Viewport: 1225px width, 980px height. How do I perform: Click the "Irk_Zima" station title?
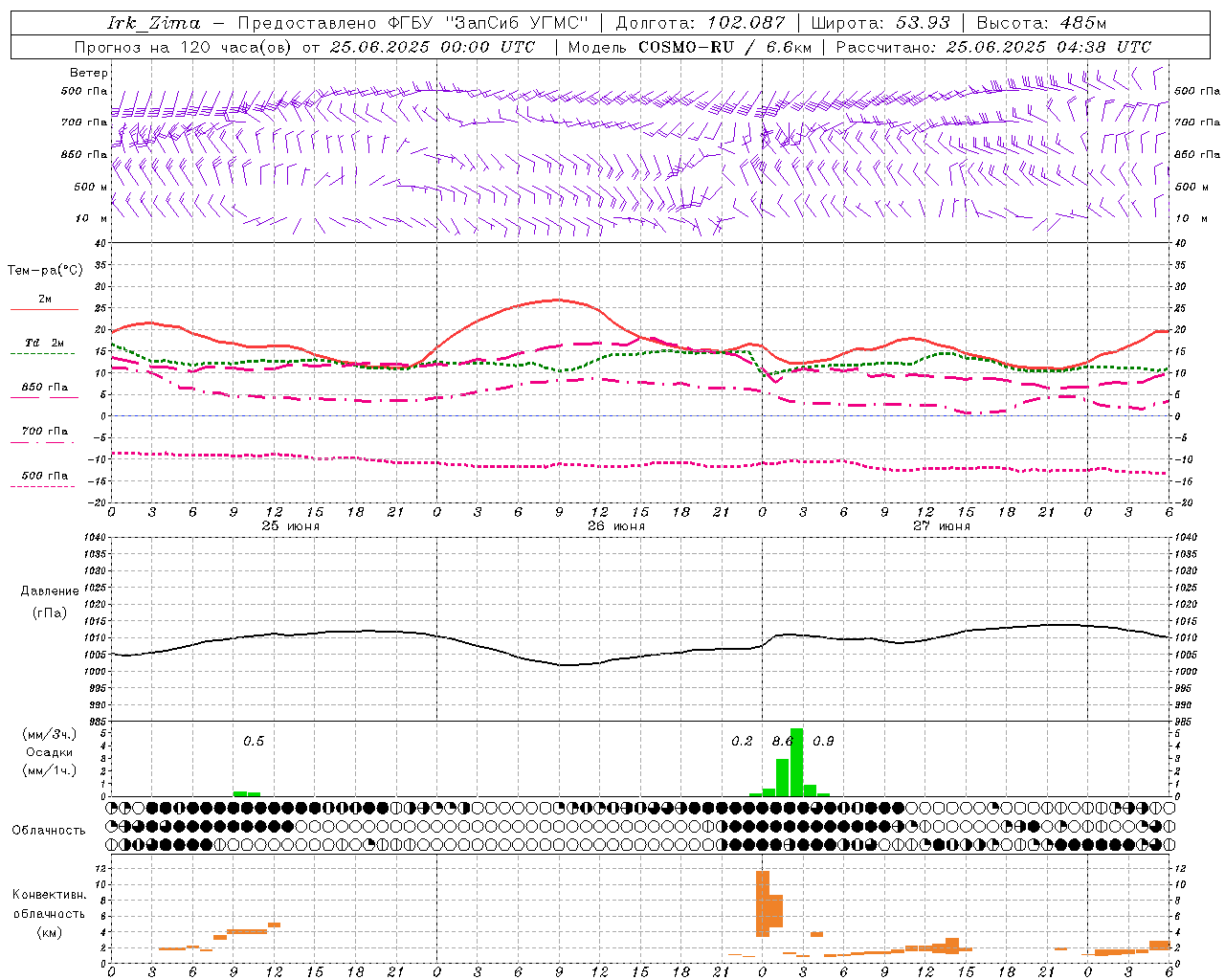[x=154, y=23]
